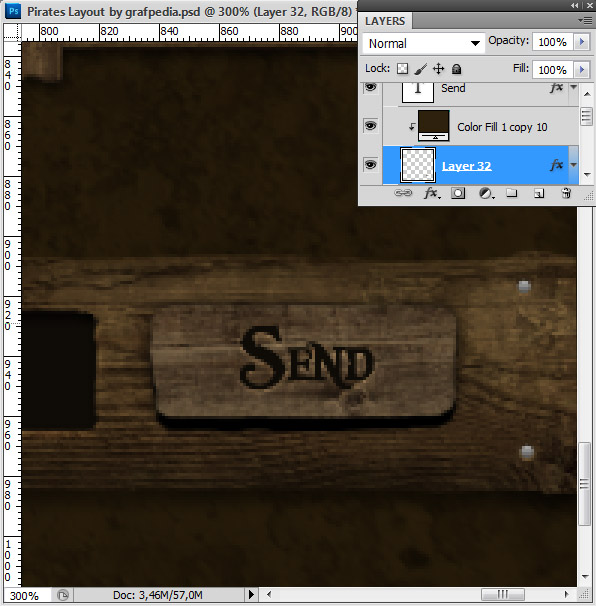This screenshot has width=596, height=606.
Task: Click the canvas vertical scrollbar thumb
Action: [585, 483]
